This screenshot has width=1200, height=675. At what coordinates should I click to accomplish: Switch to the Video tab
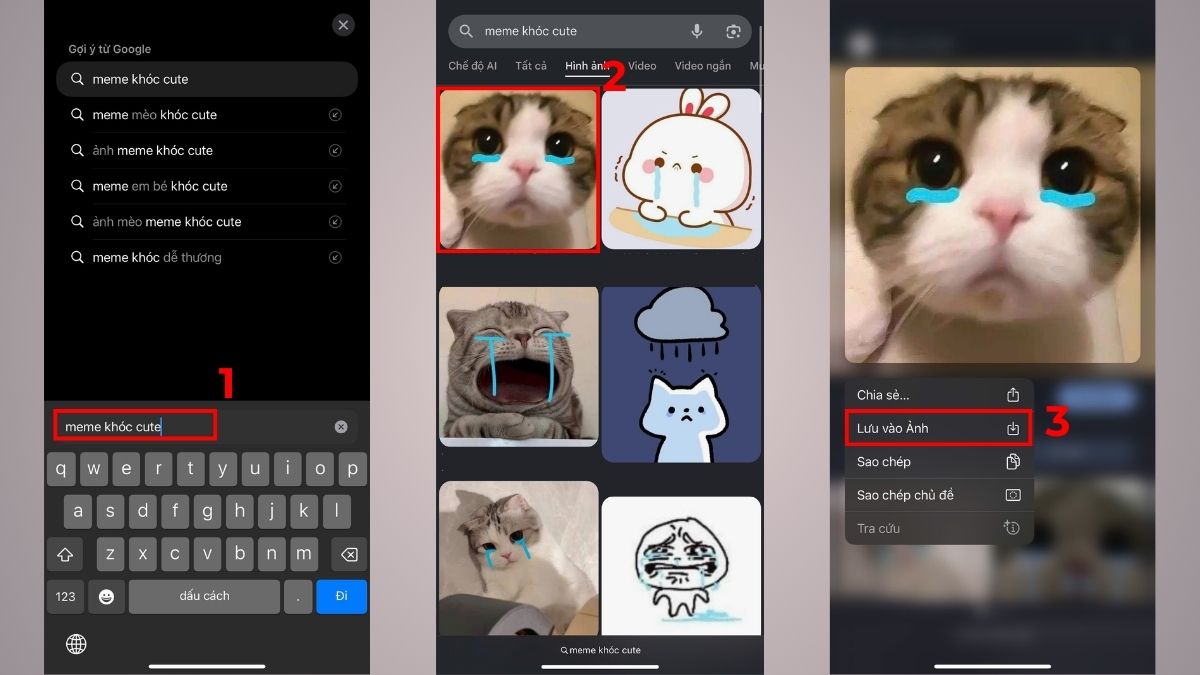[x=641, y=65]
